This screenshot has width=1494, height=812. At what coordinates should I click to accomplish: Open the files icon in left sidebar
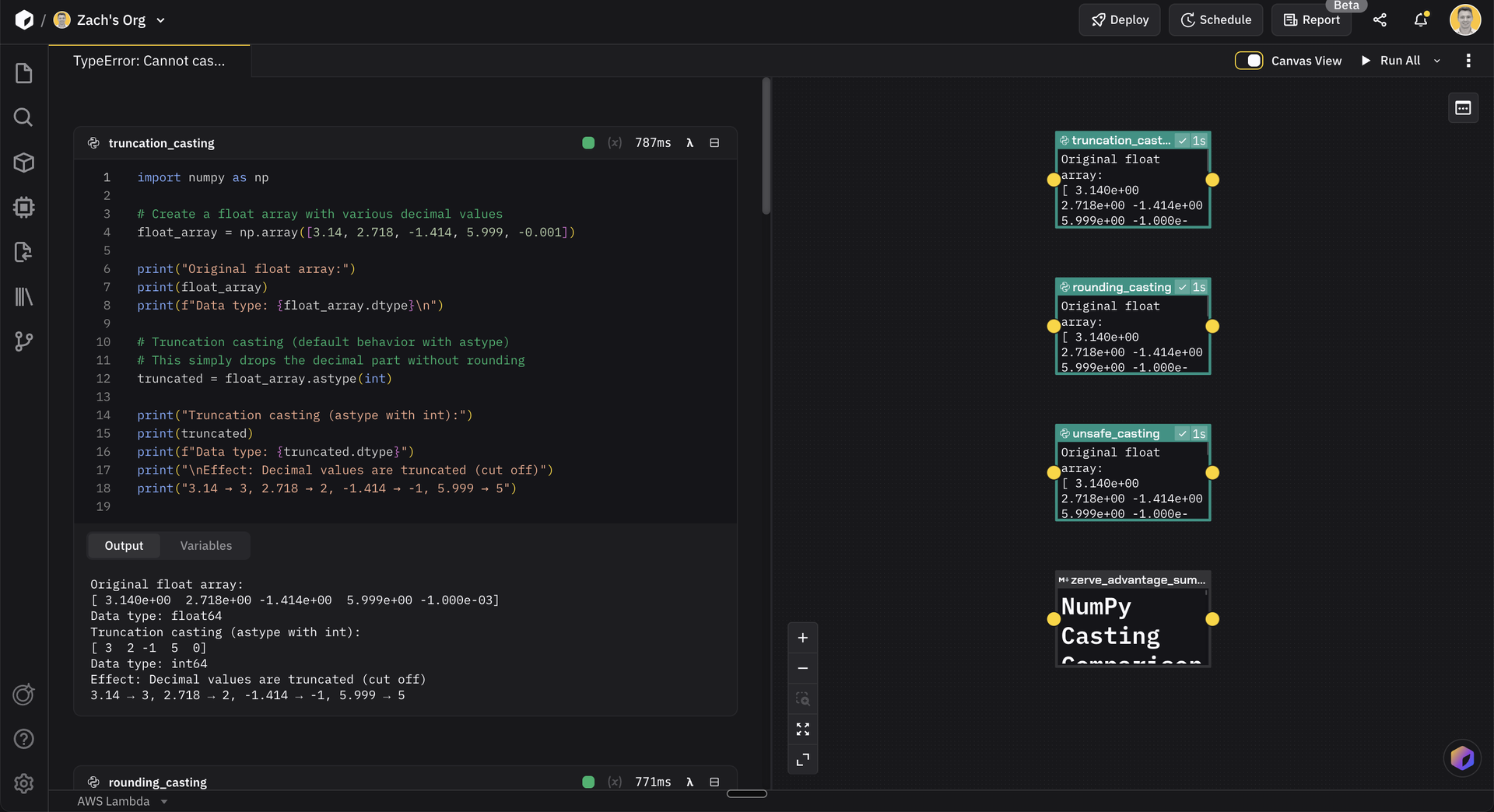pos(24,73)
